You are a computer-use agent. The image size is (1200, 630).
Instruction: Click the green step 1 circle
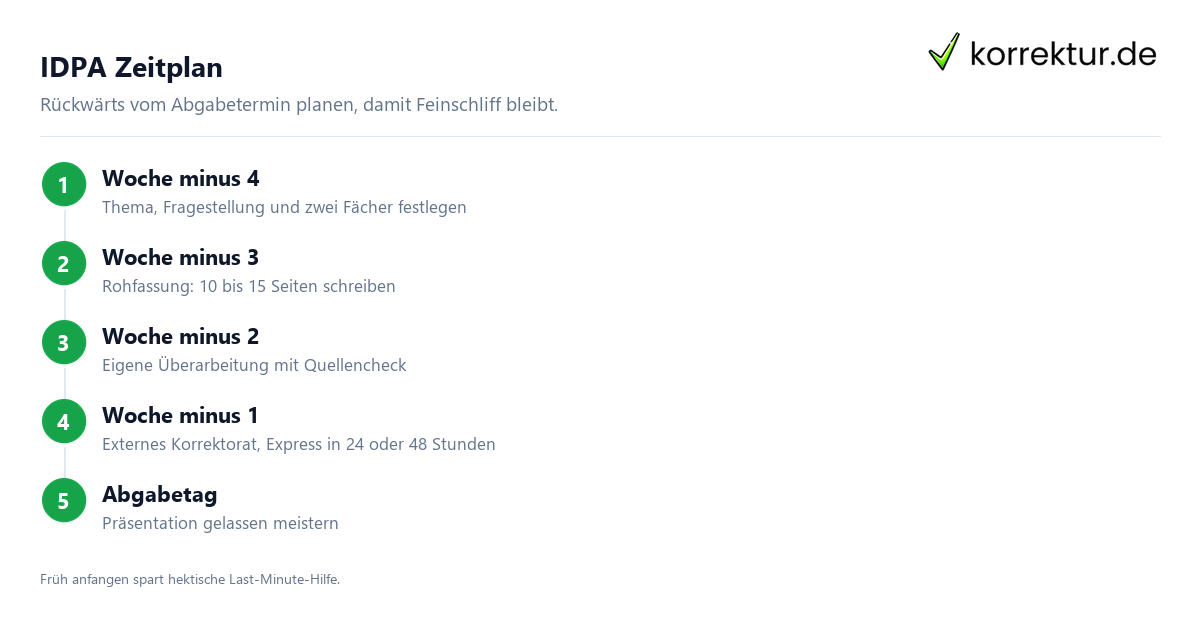(x=64, y=185)
